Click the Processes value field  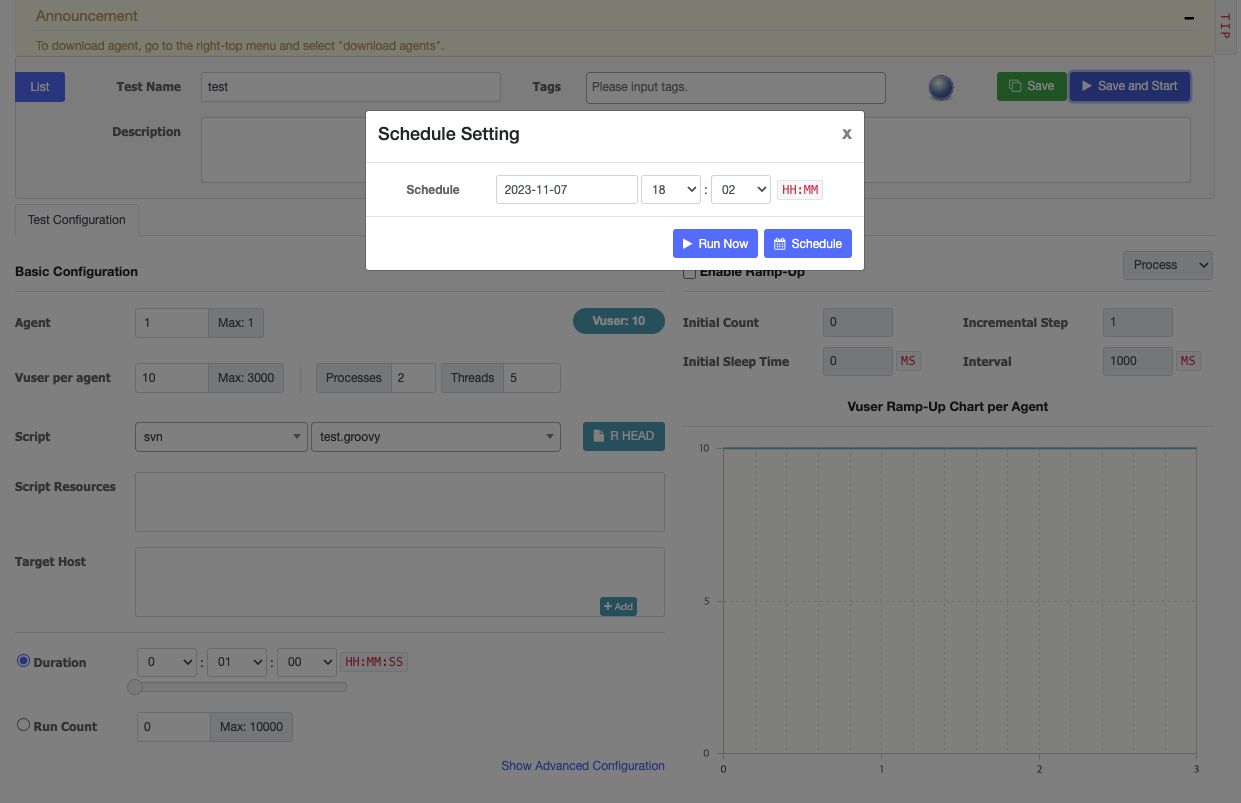(413, 378)
